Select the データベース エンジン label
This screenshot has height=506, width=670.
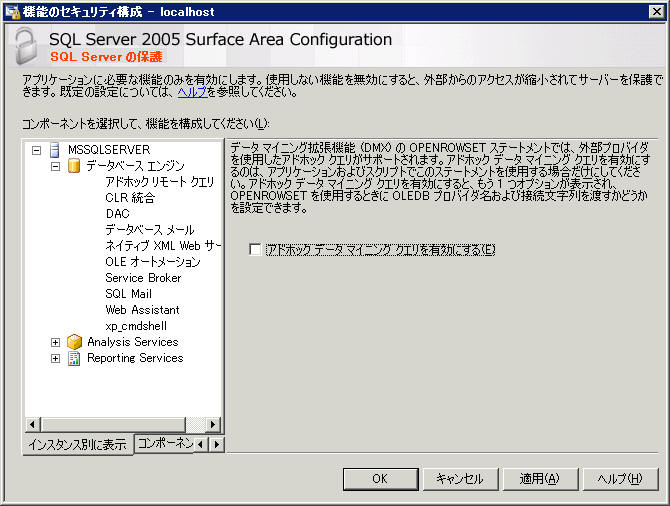pyautogui.click(x=135, y=166)
